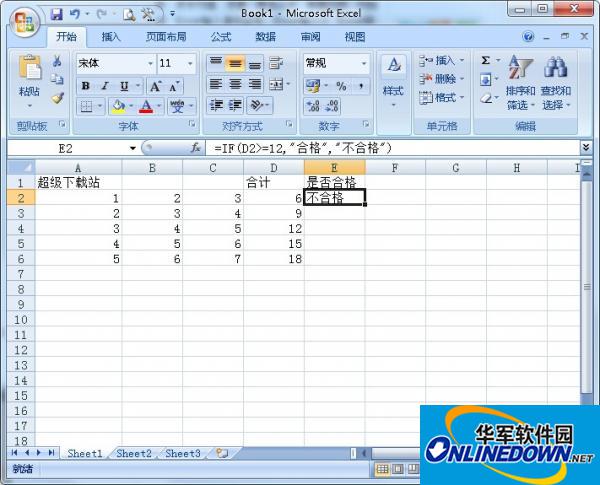Screen dimensions: 600x485
Task: Toggle center horizontal alignment
Action: pos(235,84)
